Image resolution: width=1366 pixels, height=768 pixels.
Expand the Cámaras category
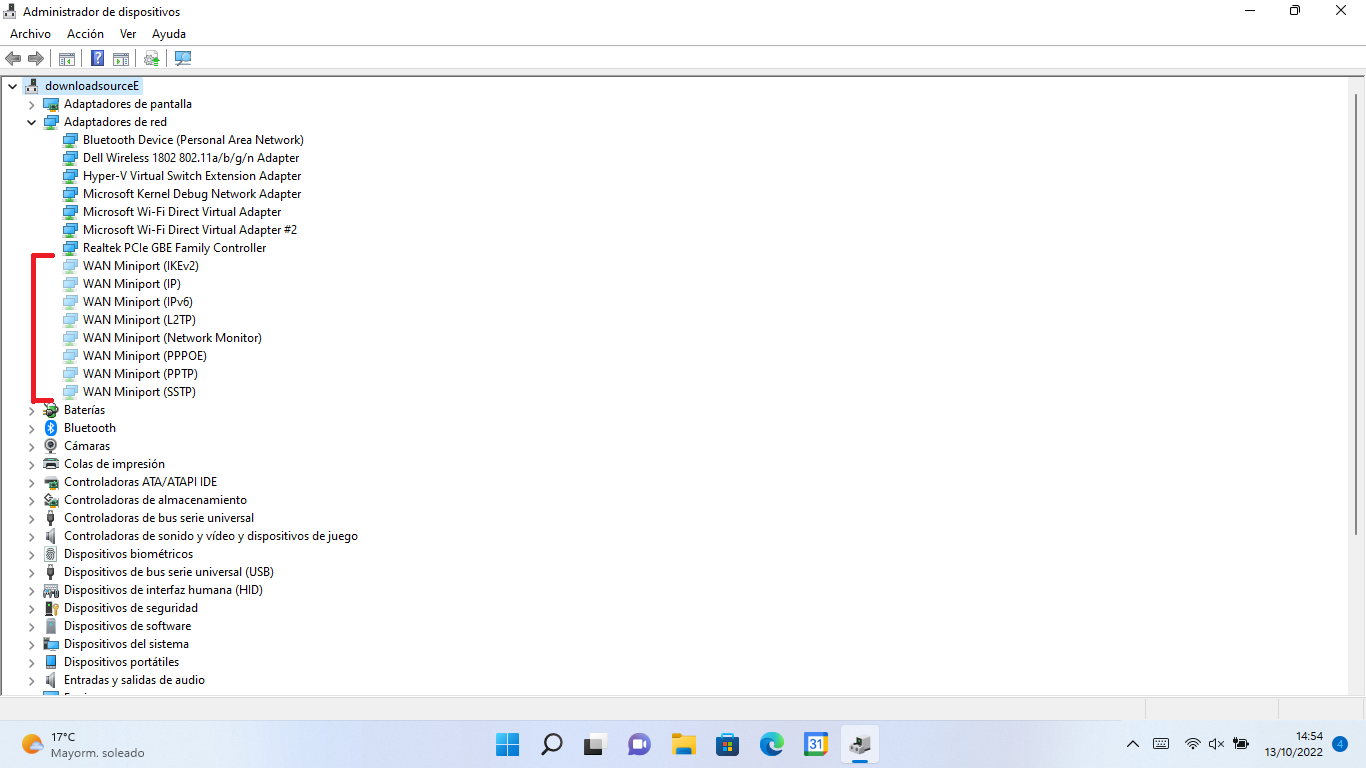tap(31, 446)
